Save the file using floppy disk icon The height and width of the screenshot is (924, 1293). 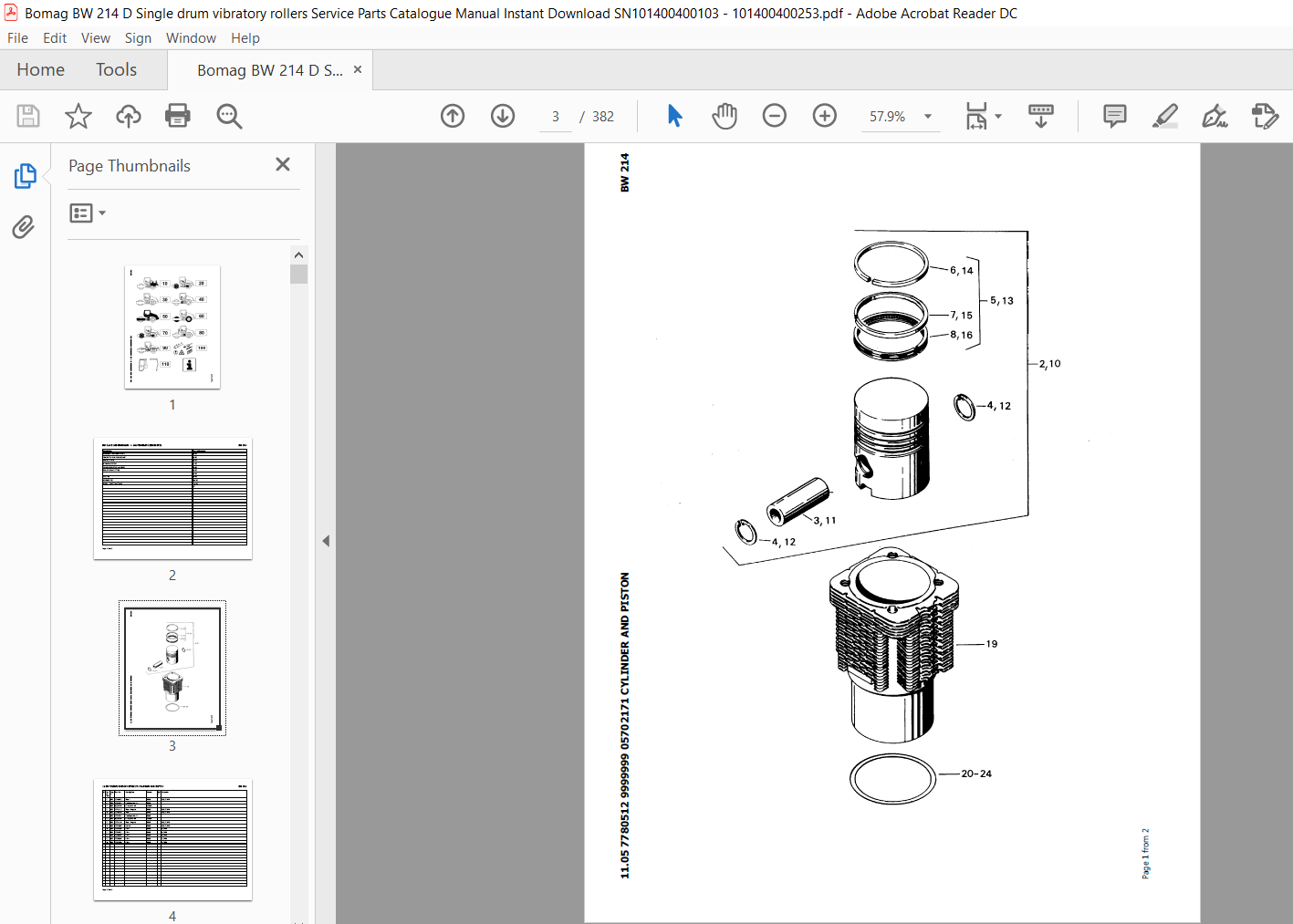[x=28, y=116]
